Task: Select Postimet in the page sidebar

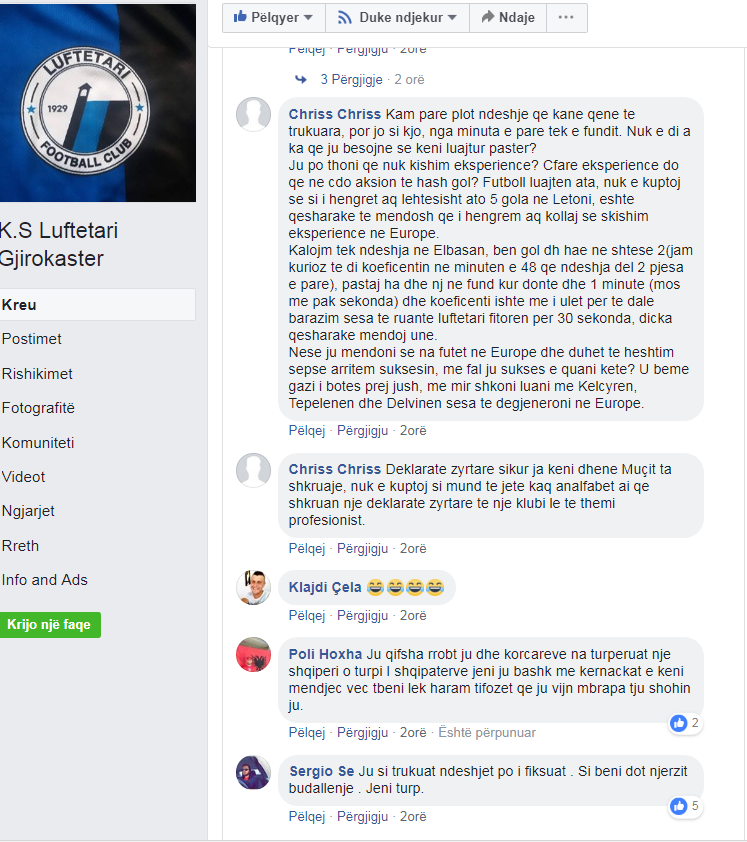Action: [32, 339]
